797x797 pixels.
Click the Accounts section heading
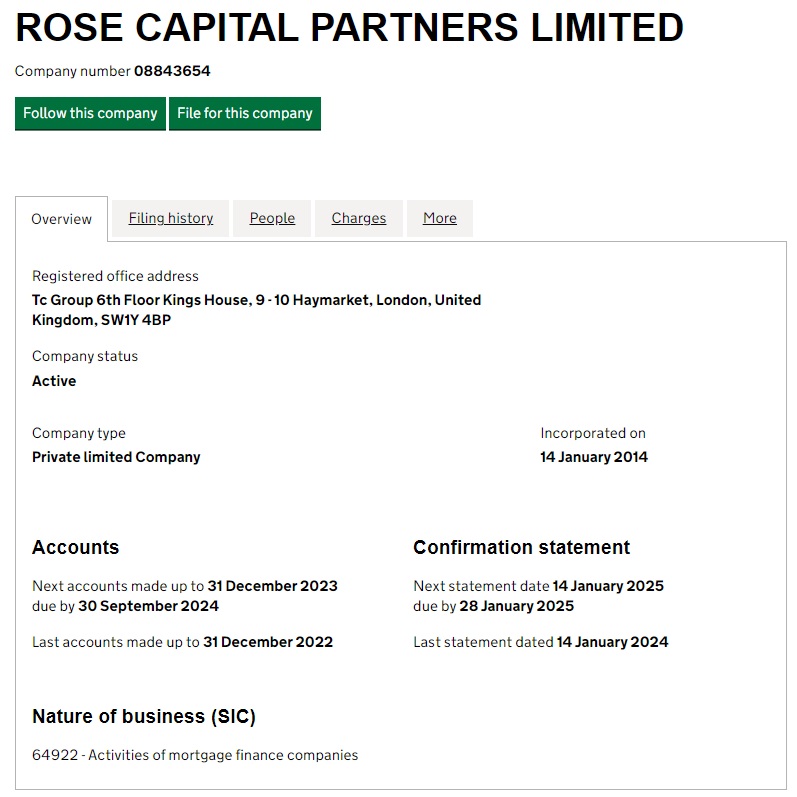[x=75, y=547]
